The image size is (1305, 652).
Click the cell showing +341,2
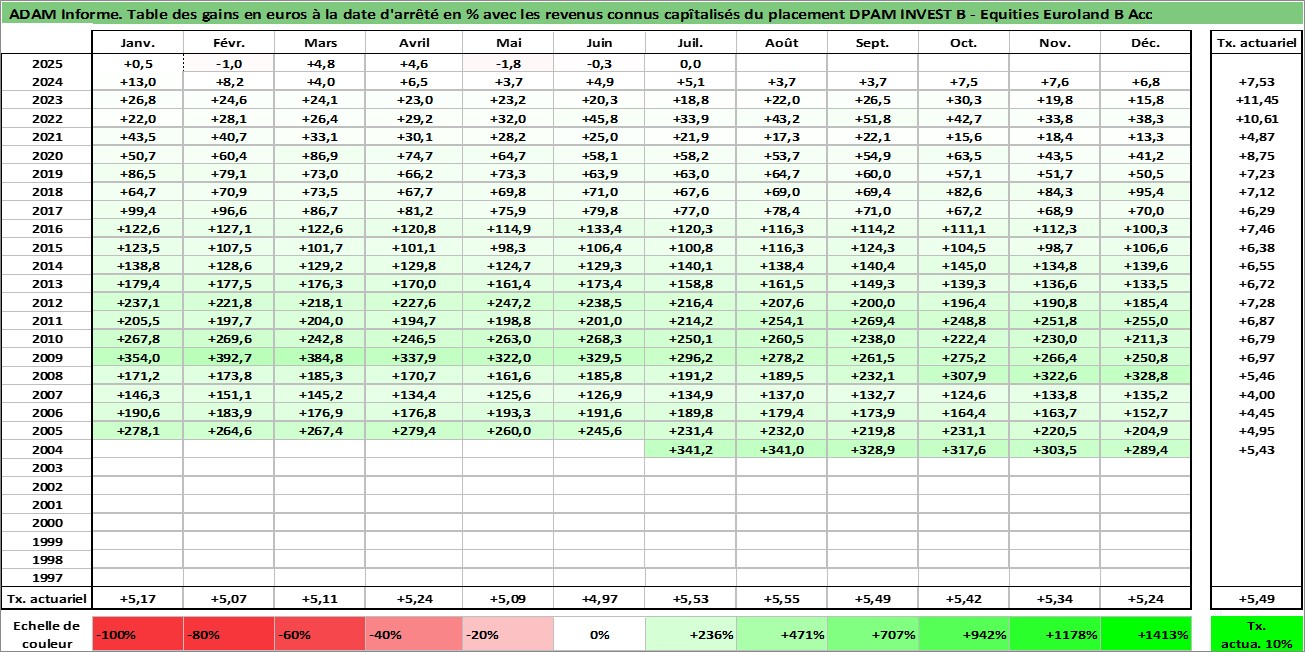point(691,450)
